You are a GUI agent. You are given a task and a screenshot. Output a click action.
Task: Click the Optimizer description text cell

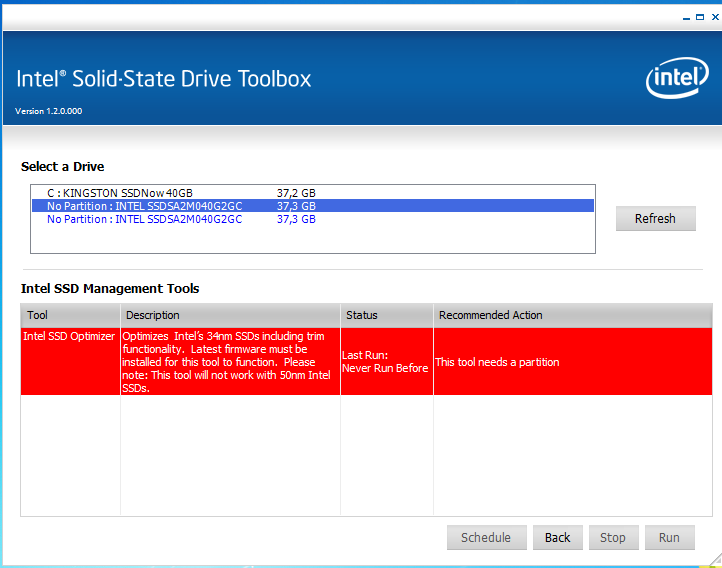coord(230,361)
